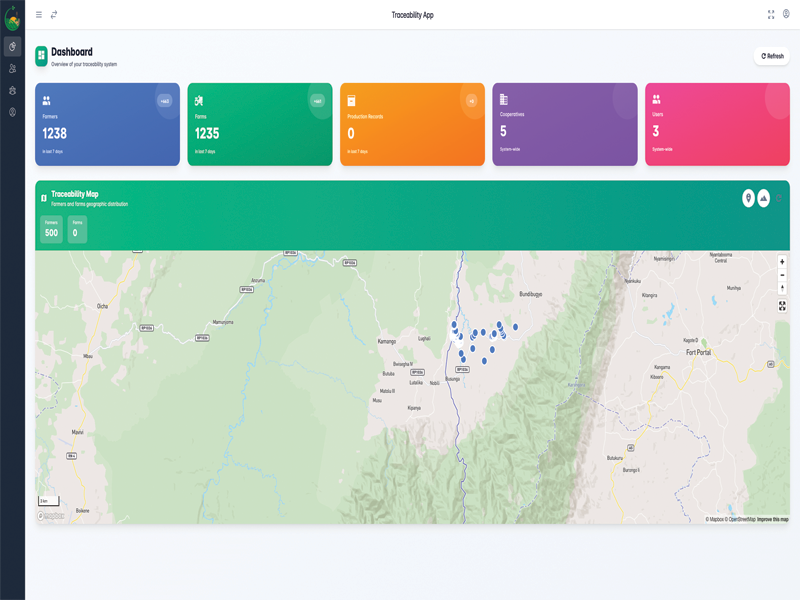This screenshot has width=800, height=600.
Task: Click the Improve this map link
Action: pyautogui.click(x=772, y=519)
